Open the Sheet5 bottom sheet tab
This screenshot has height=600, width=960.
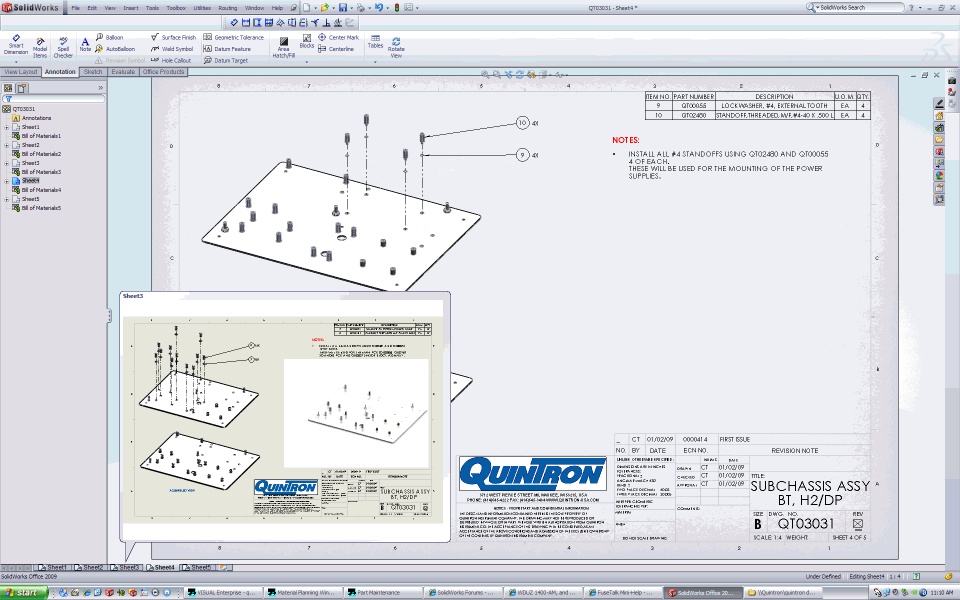coord(198,568)
